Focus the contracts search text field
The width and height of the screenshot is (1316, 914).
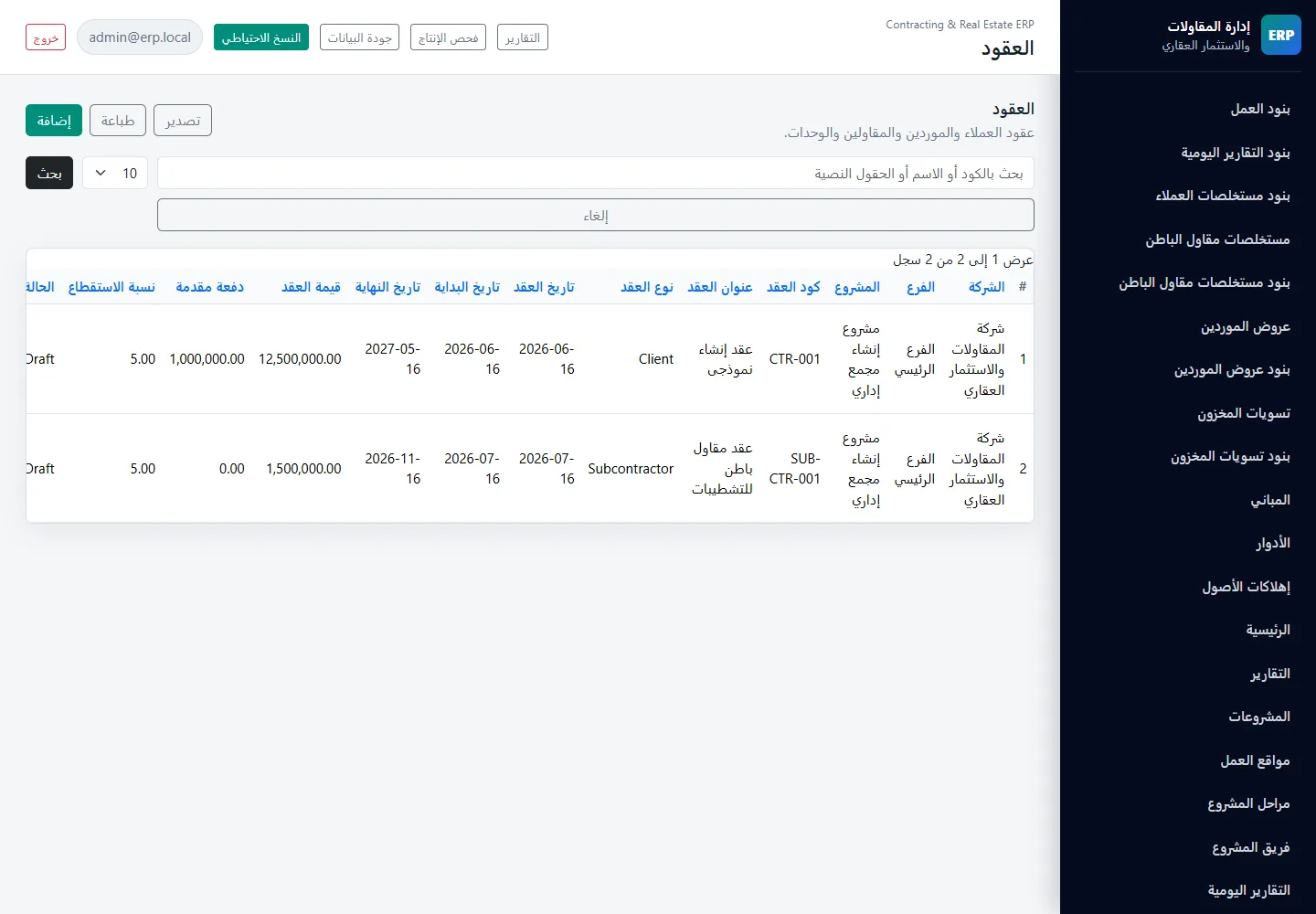pos(596,173)
